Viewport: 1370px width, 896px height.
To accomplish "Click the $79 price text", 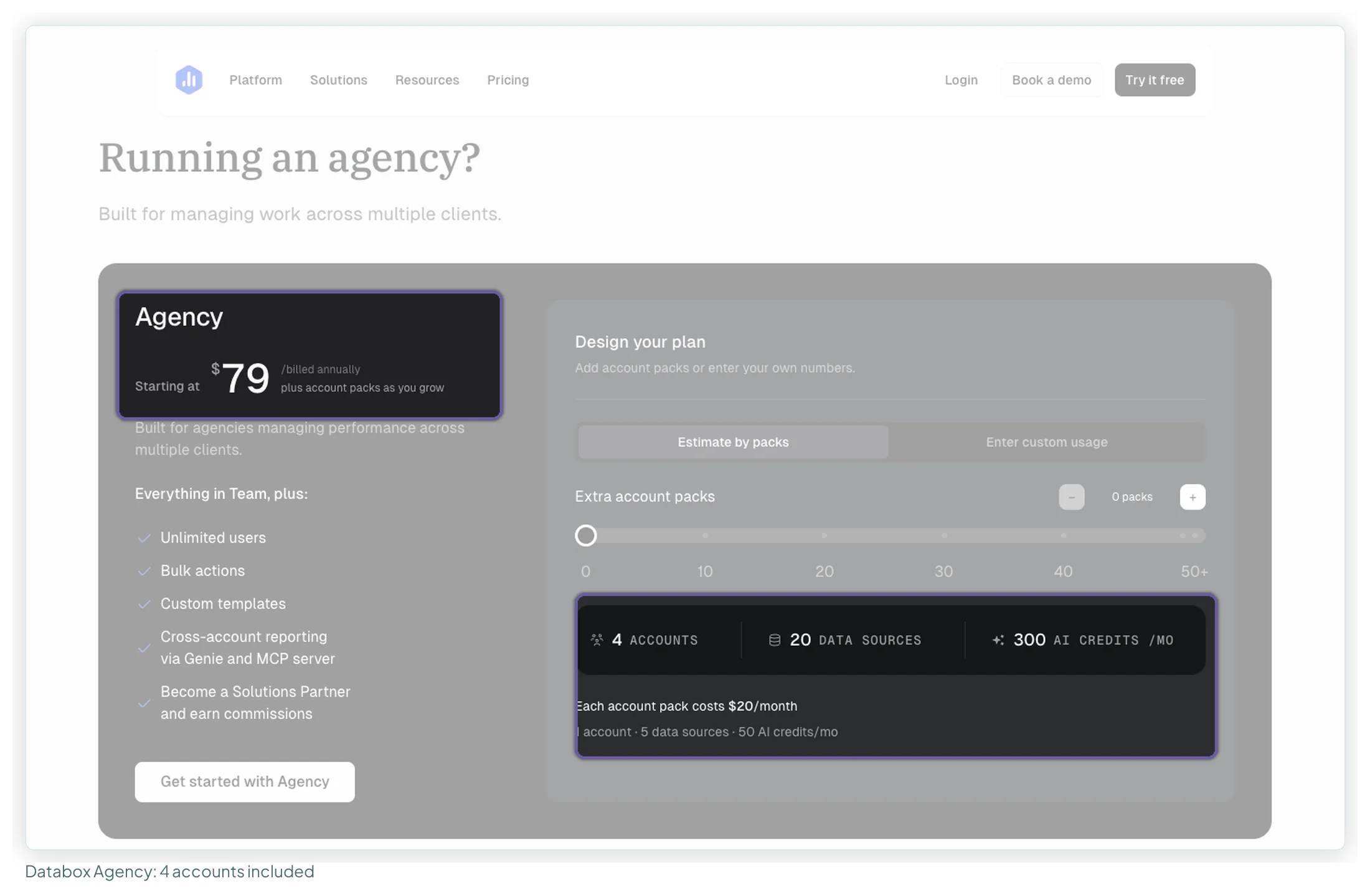I will click(240, 378).
